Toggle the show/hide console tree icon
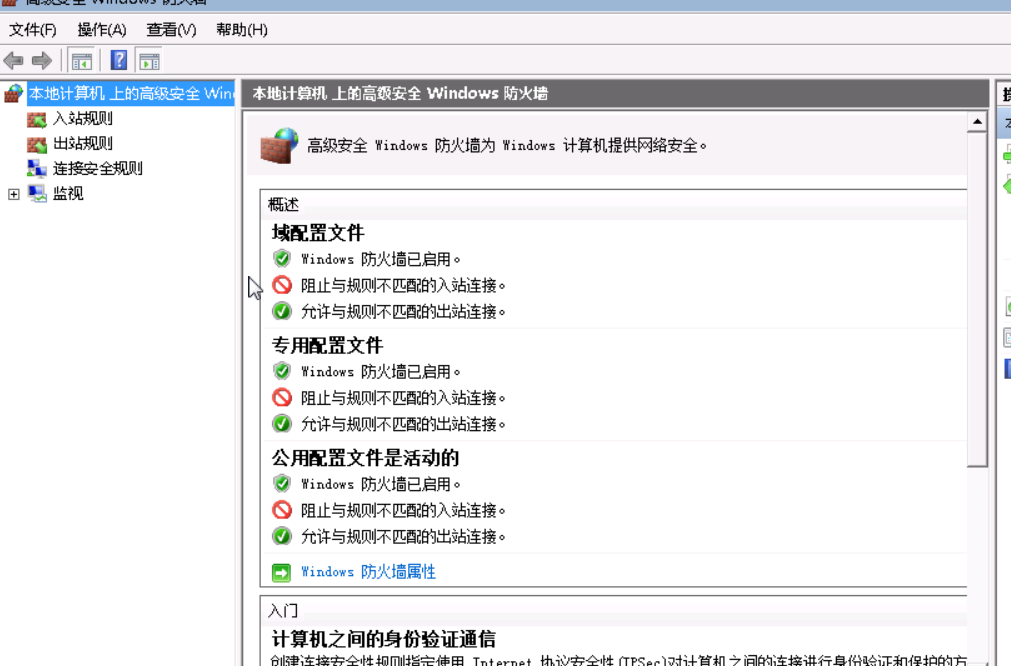This screenshot has width=1011, height=666. [x=82, y=61]
